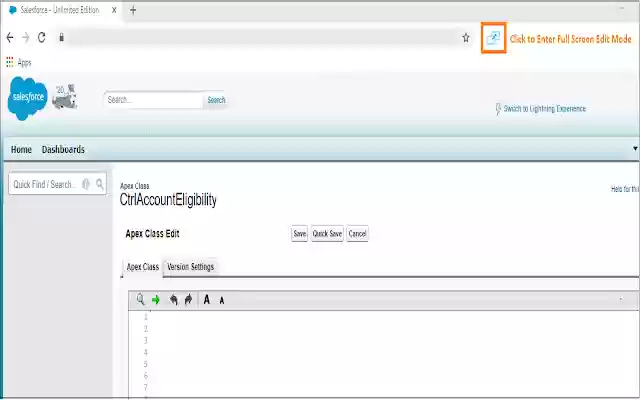Redo the edit in code editor

tap(188, 300)
